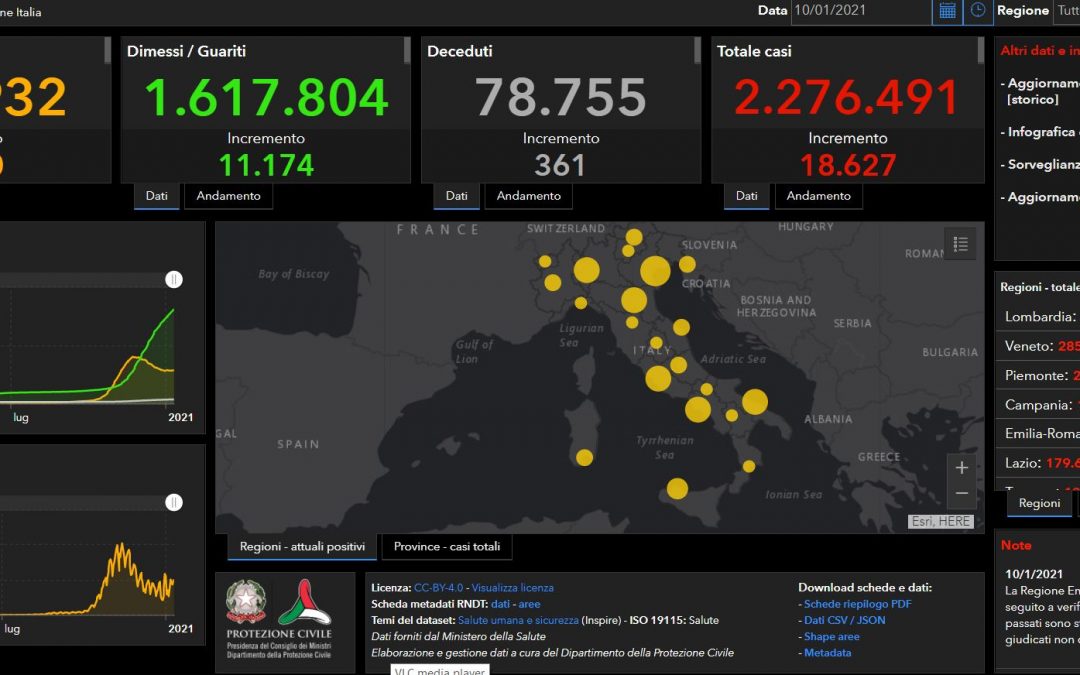Zoom in on the map with plus
The image size is (1080, 675).
click(962, 468)
